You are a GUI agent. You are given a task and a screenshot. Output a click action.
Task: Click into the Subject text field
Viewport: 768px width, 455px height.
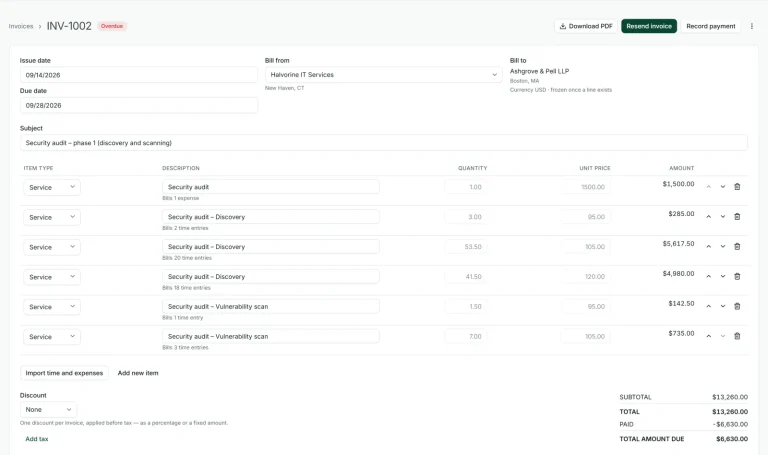(384, 143)
